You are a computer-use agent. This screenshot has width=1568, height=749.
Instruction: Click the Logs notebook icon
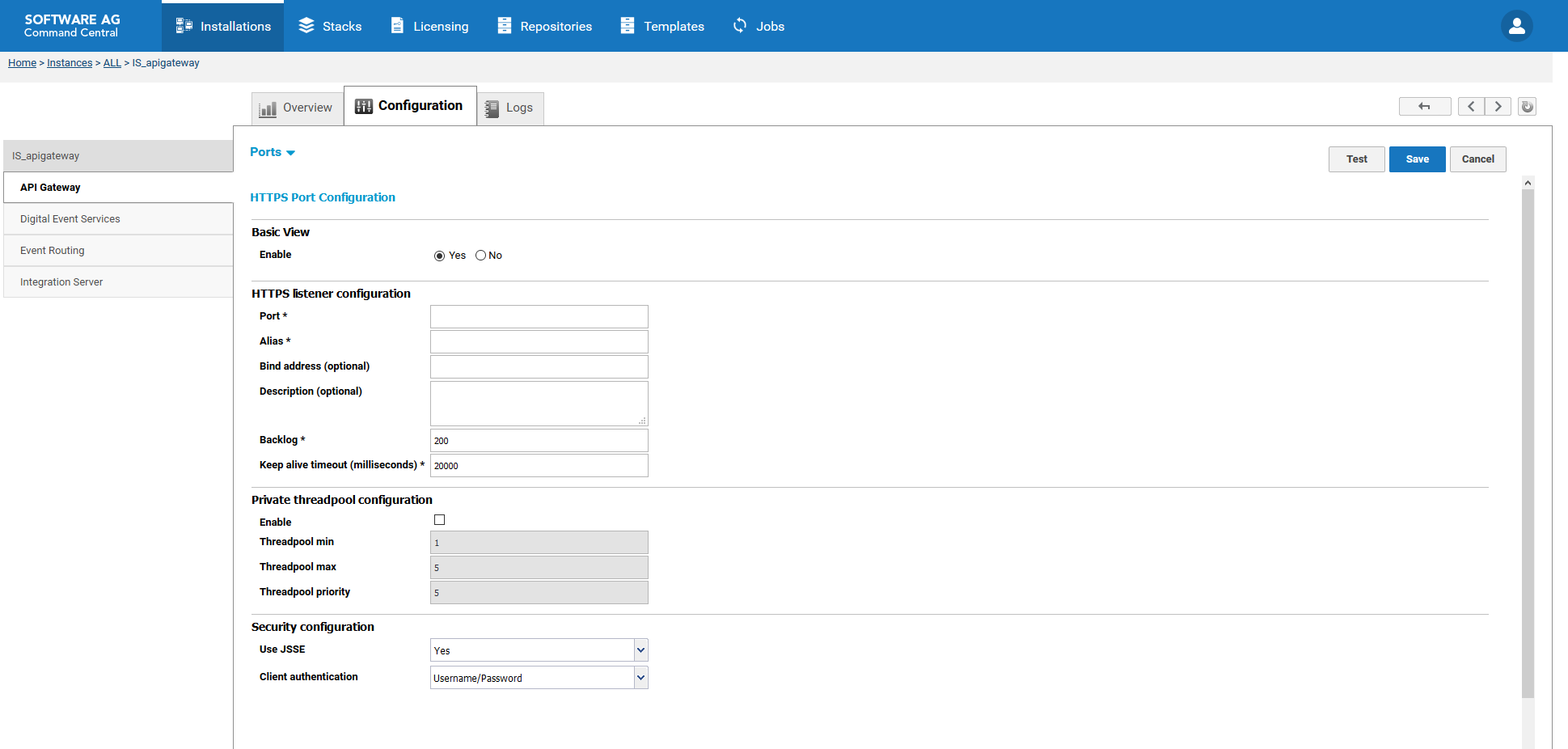click(x=492, y=108)
